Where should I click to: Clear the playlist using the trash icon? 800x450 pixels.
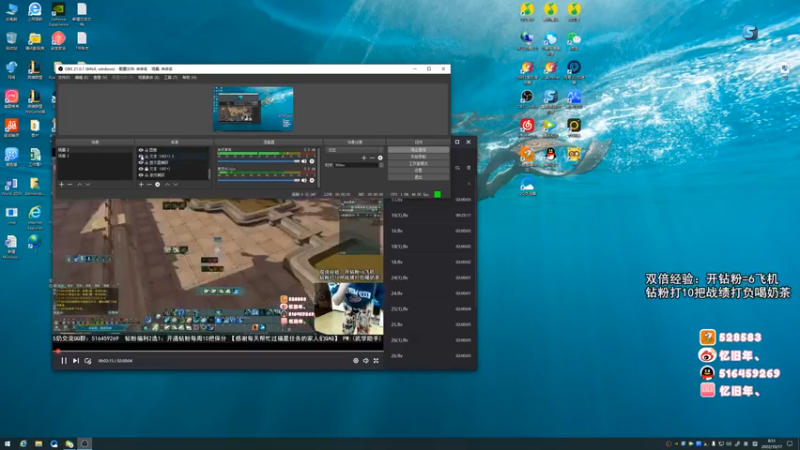(x=469, y=167)
